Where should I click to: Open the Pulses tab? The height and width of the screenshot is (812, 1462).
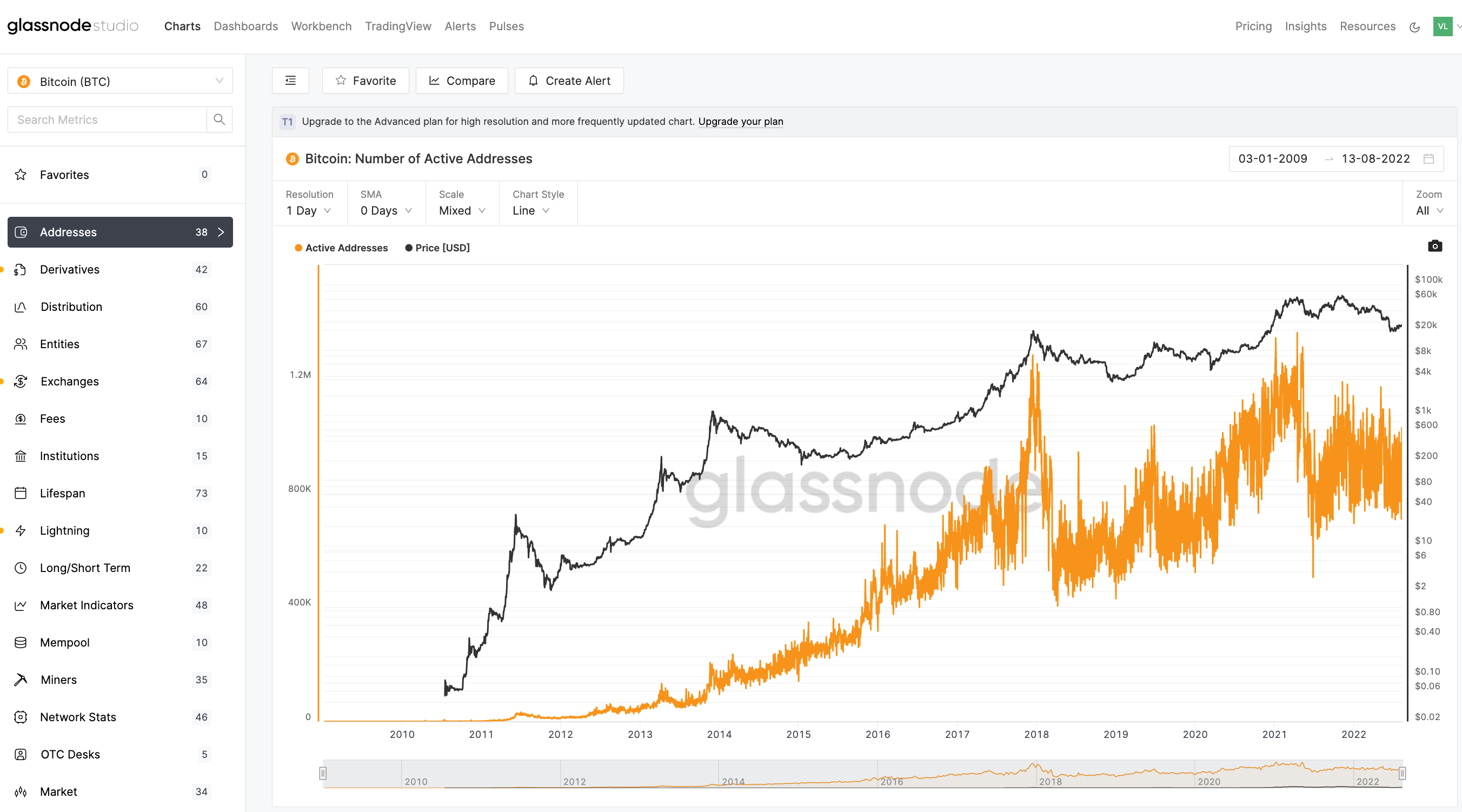coord(506,26)
